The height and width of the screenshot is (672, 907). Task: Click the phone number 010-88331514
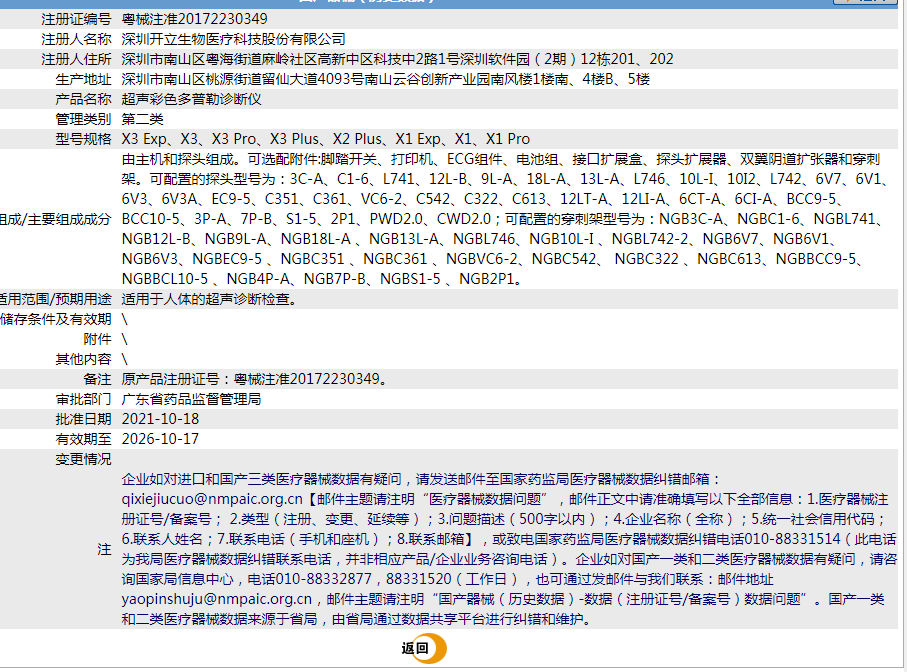click(792, 539)
